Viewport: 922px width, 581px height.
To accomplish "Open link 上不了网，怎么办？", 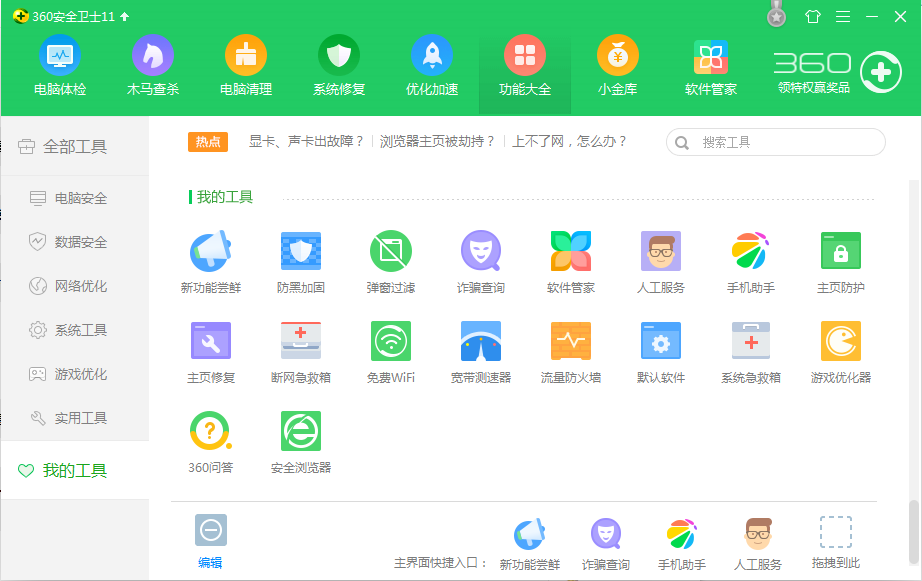I will coord(569,141).
